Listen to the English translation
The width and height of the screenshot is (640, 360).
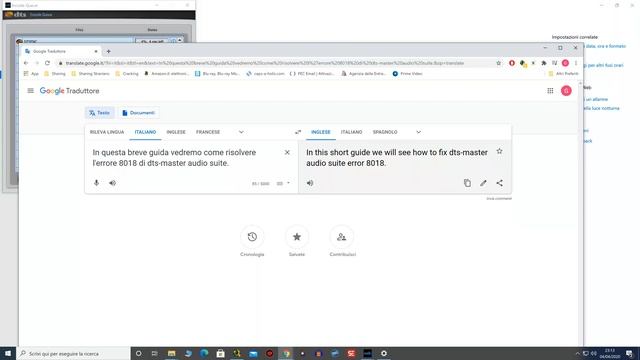(x=310, y=183)
